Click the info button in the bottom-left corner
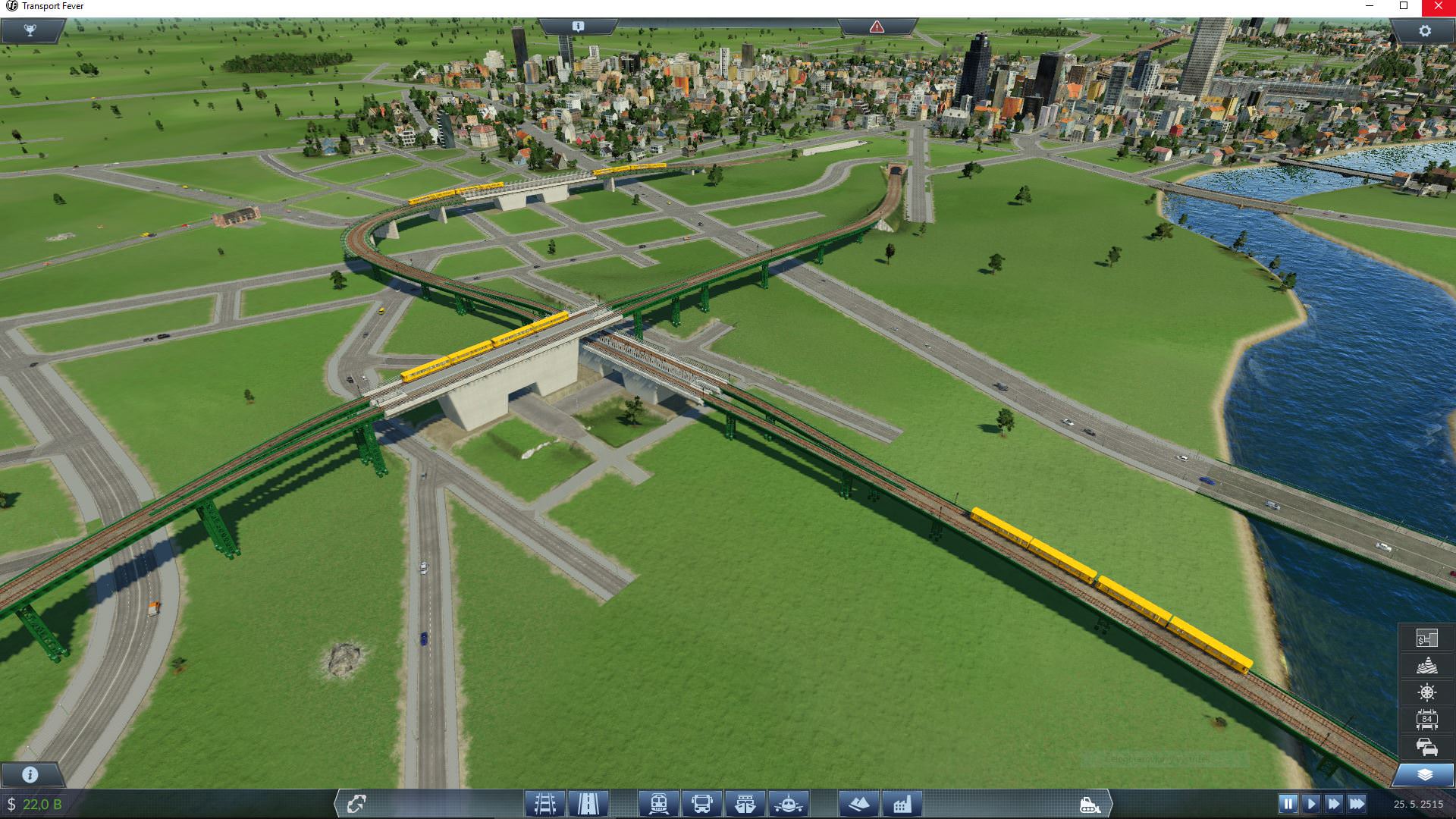The height and width of the screenshot is (819, 1456). point(30,774)
